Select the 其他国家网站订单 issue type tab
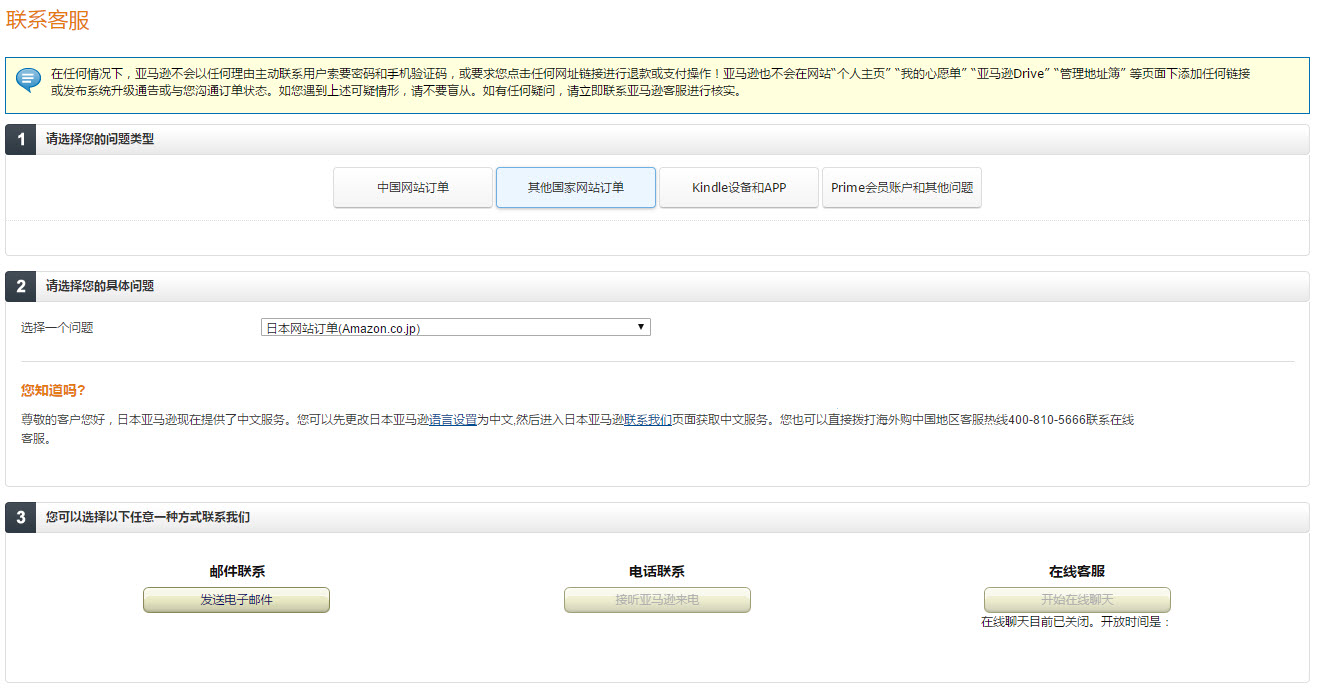The width and height of the screenshot is (1317, 688). click(x=576, y=187)
